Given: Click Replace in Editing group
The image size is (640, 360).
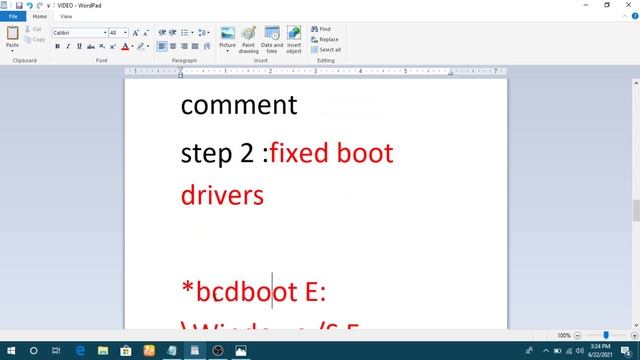Looking at the screenshot, I should [x=324, y=40].
